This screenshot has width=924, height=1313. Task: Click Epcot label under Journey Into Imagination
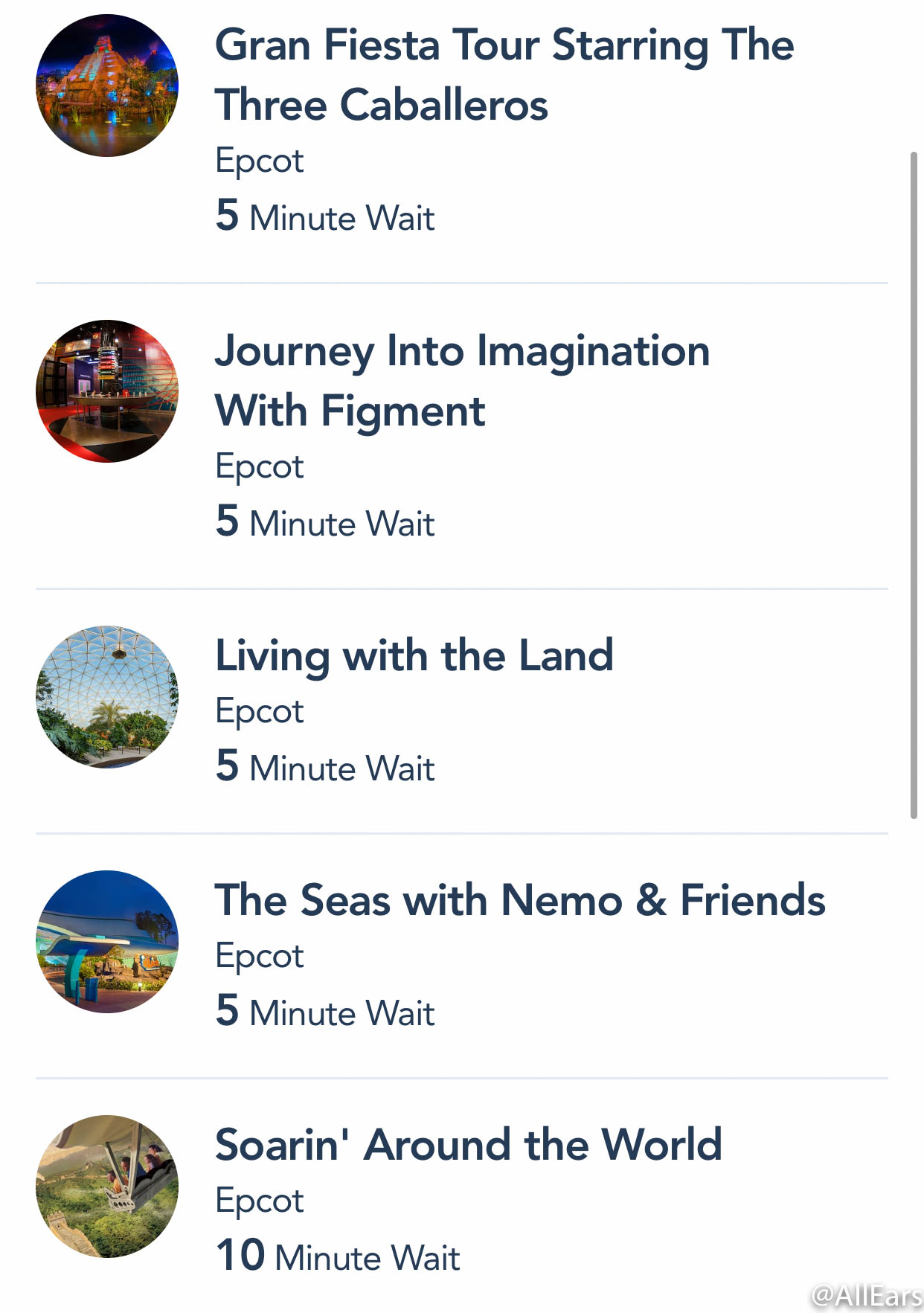tap(260, 467)
